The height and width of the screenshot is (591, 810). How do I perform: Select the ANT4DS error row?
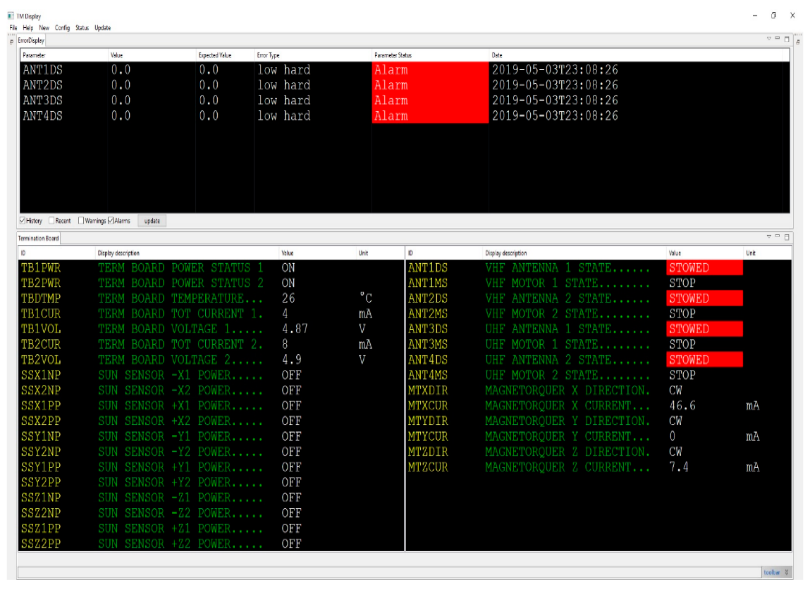click(404, 116)
